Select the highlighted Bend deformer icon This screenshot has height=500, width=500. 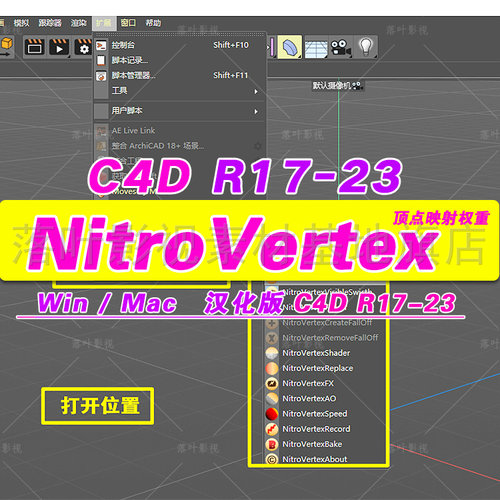290,47
